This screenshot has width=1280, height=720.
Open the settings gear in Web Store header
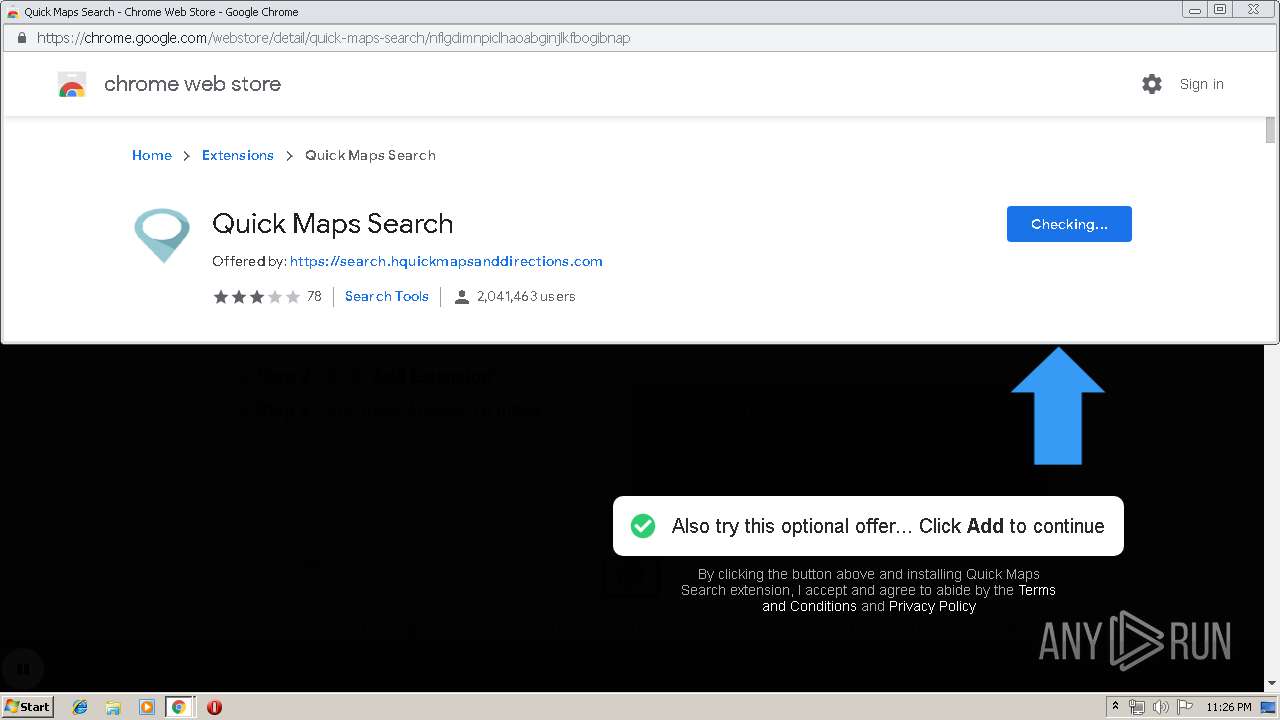(1152, 84)
